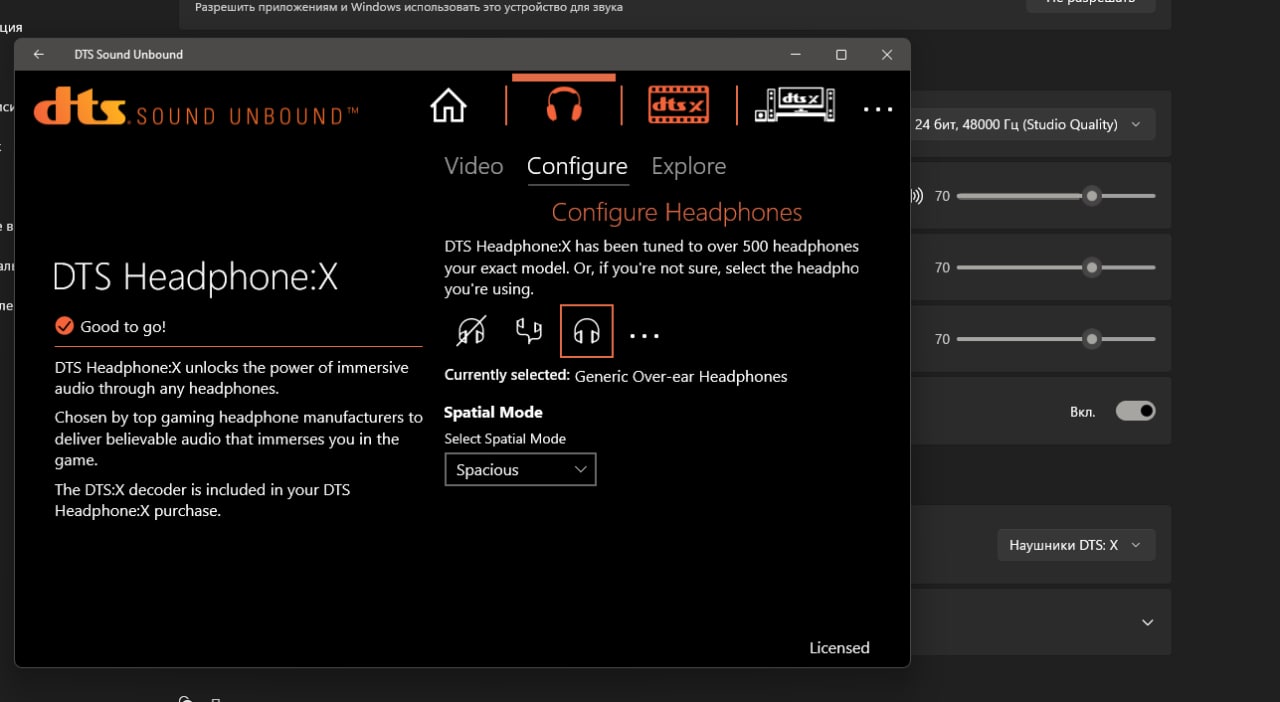Toggle the Вкл. switch in Settings
The width and height of the screenshot is (1280, 702).
click(x=1136, y=411)
